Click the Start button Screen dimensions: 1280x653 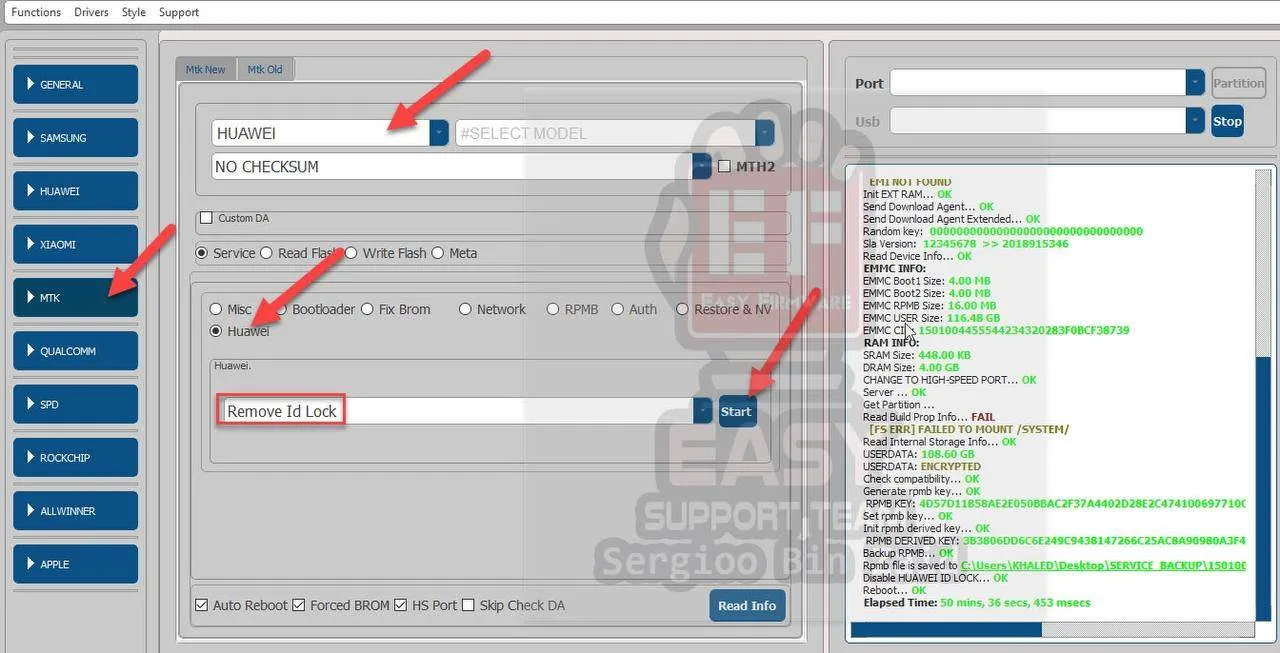[736, 411]
